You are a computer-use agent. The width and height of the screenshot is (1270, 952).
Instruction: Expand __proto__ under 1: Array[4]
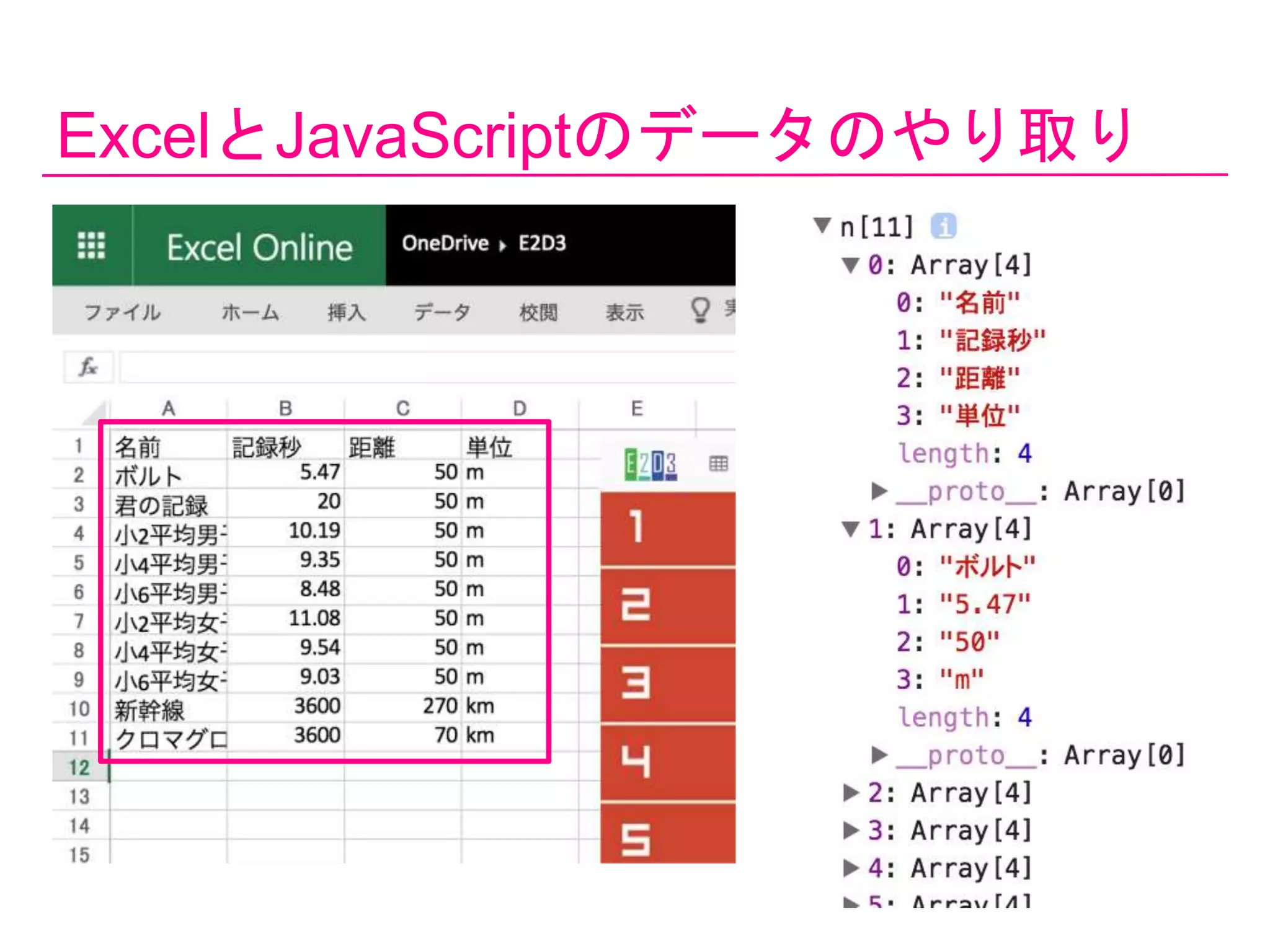tap(879, 754)
